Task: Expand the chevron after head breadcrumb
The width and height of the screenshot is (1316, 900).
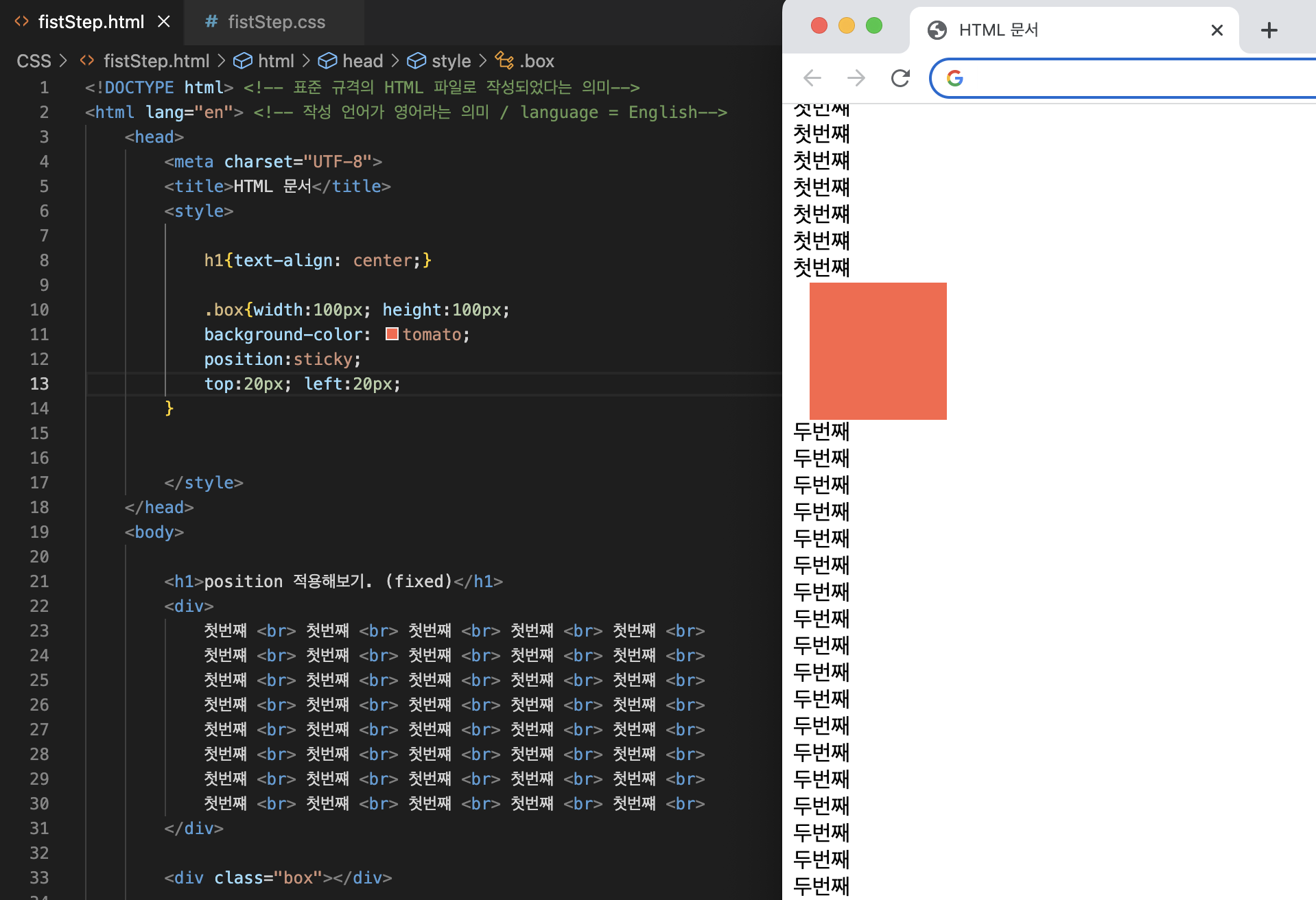Action: tap(395, 61)
